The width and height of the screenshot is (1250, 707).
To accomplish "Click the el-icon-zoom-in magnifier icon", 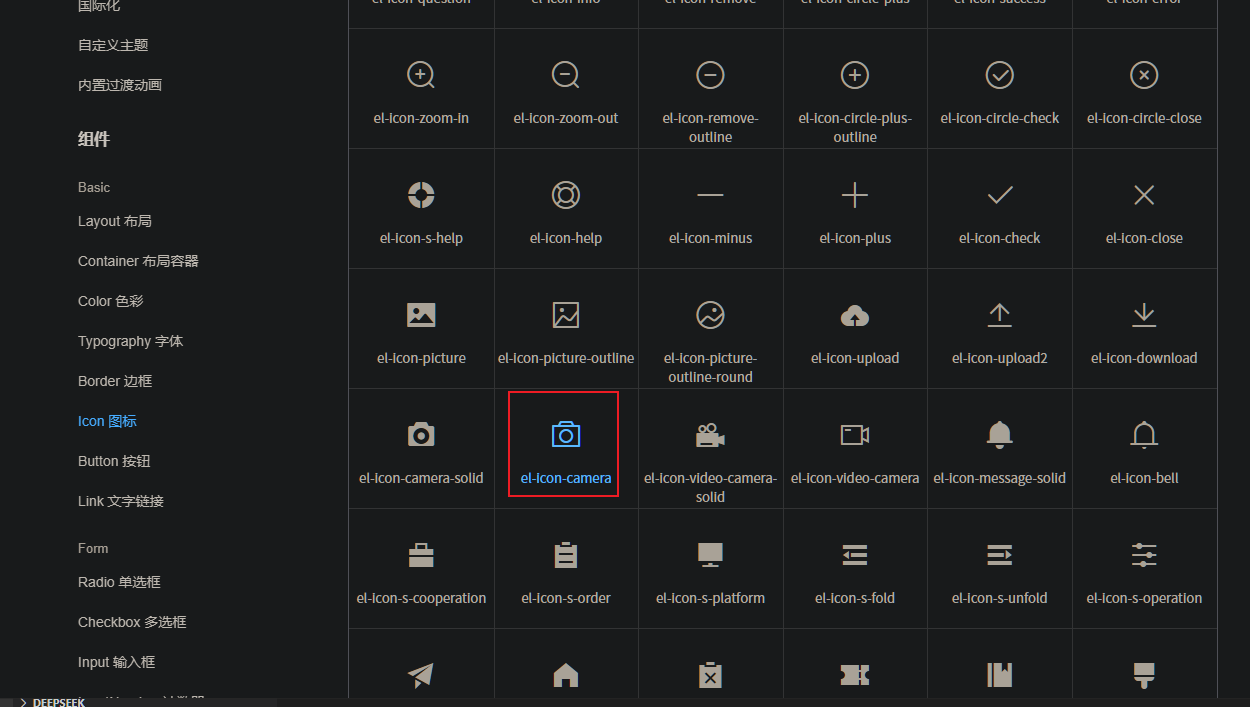I will pos(421,75).
